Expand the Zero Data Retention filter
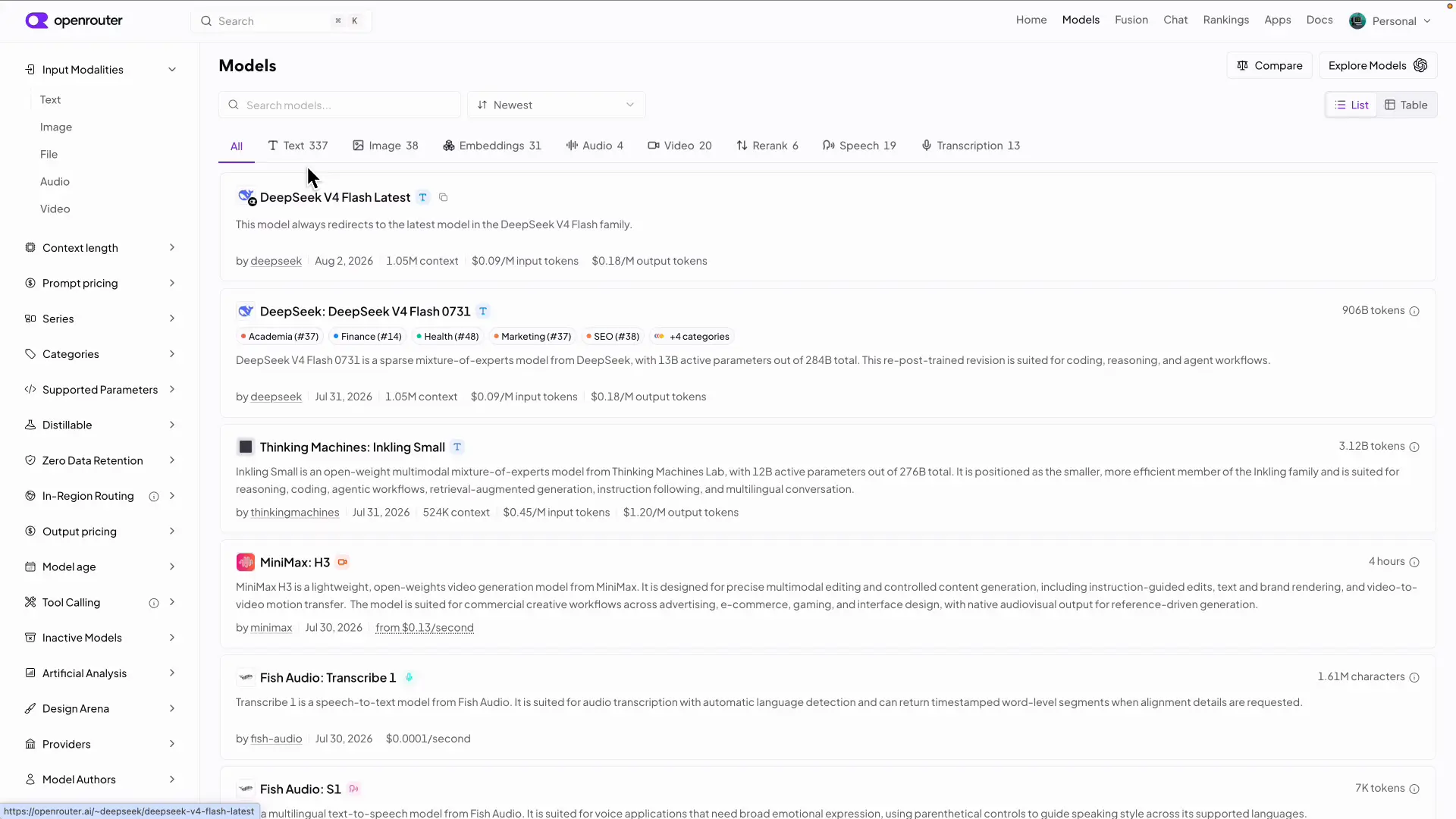The height and width of the screenshot is (819, 1456). coord(101,461)
